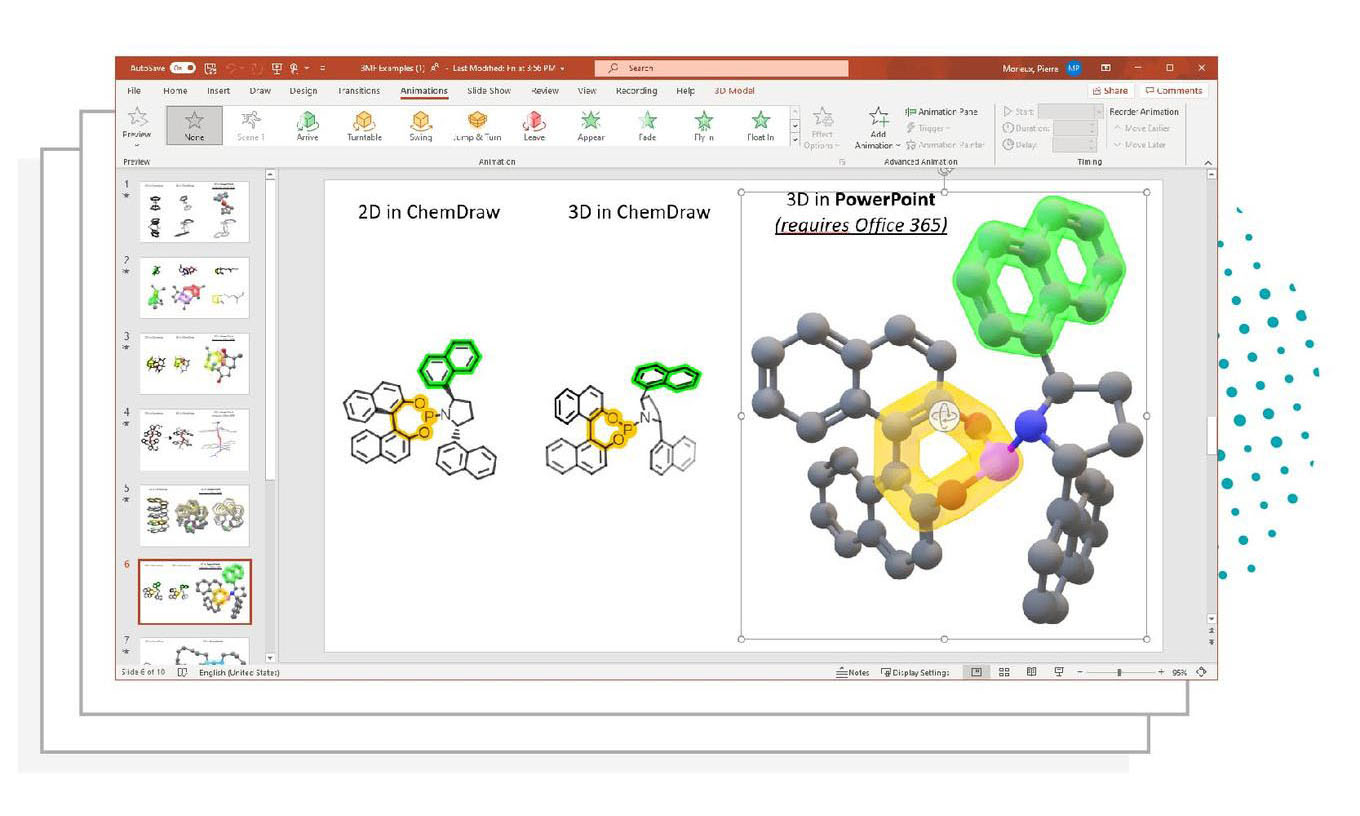The height and width of the screenshot is (816, 1360).
Task: Select slide 3 thumbnail
Action: pos(195,363)
